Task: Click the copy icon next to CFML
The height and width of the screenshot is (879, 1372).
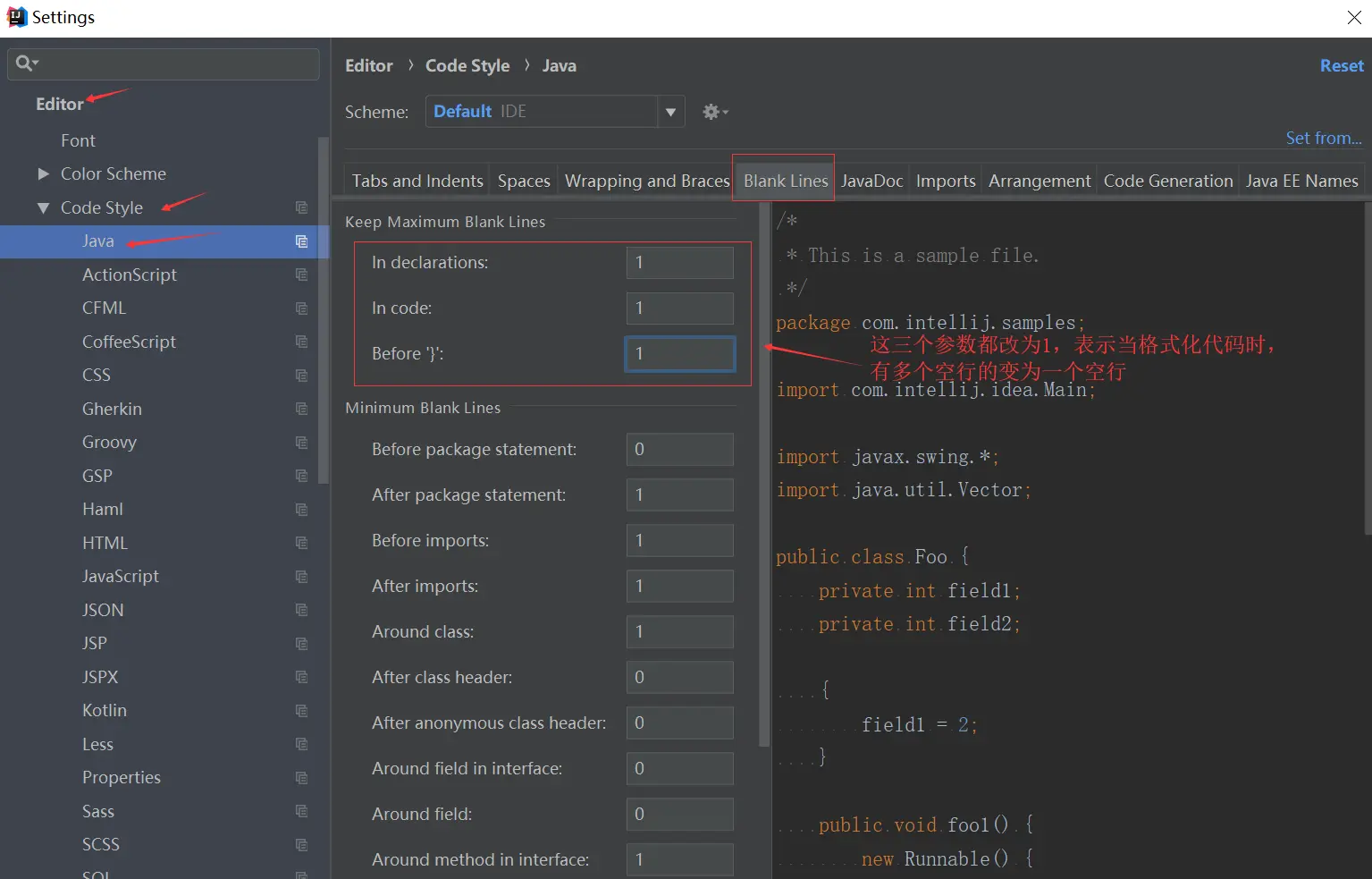Action: (301, 308)
